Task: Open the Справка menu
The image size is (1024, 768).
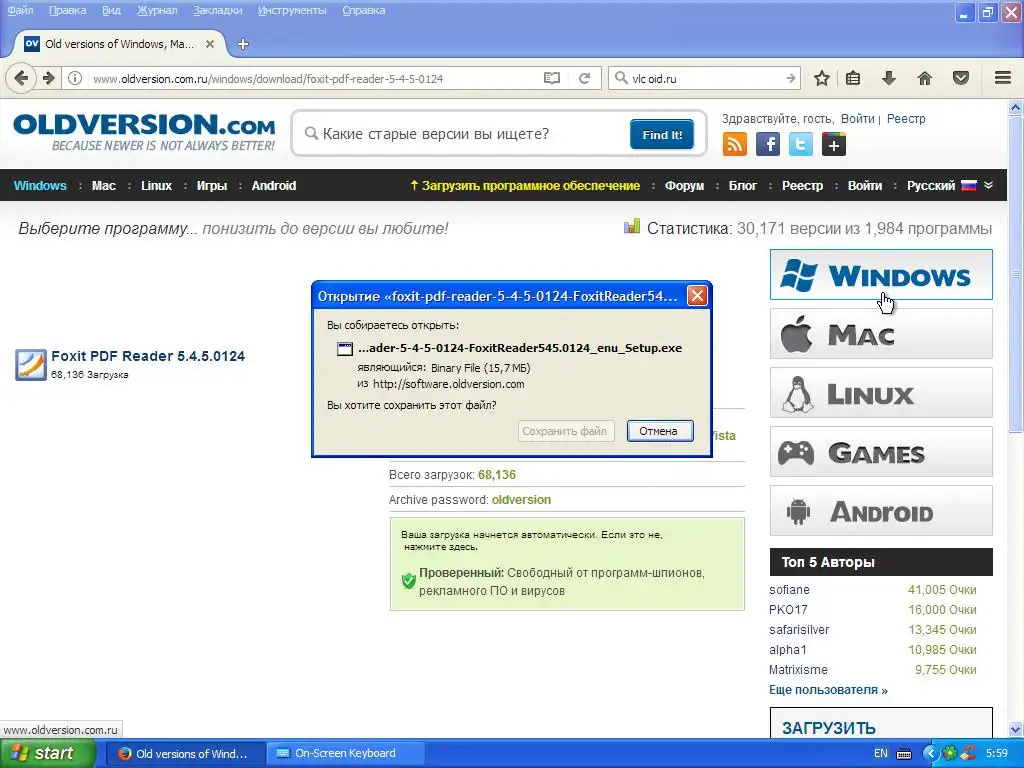Action: click(364, 10)
